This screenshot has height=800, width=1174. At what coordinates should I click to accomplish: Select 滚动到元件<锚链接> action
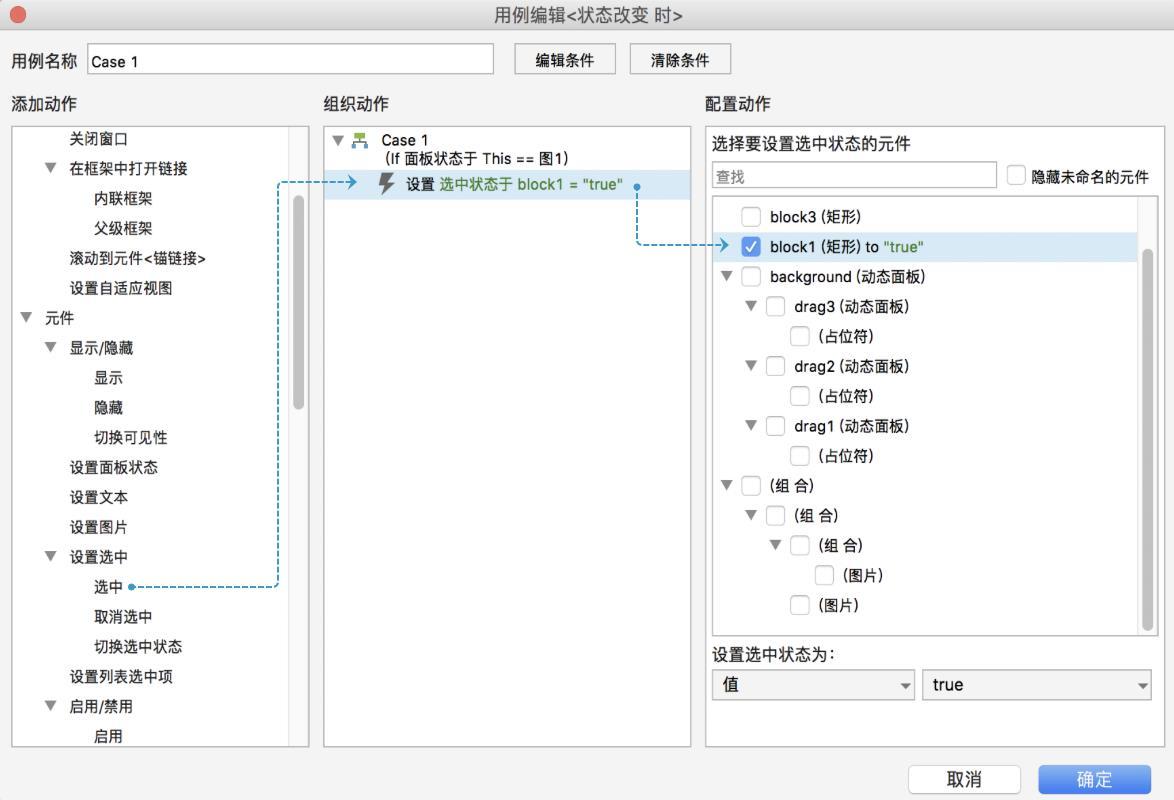click(137, 258)
